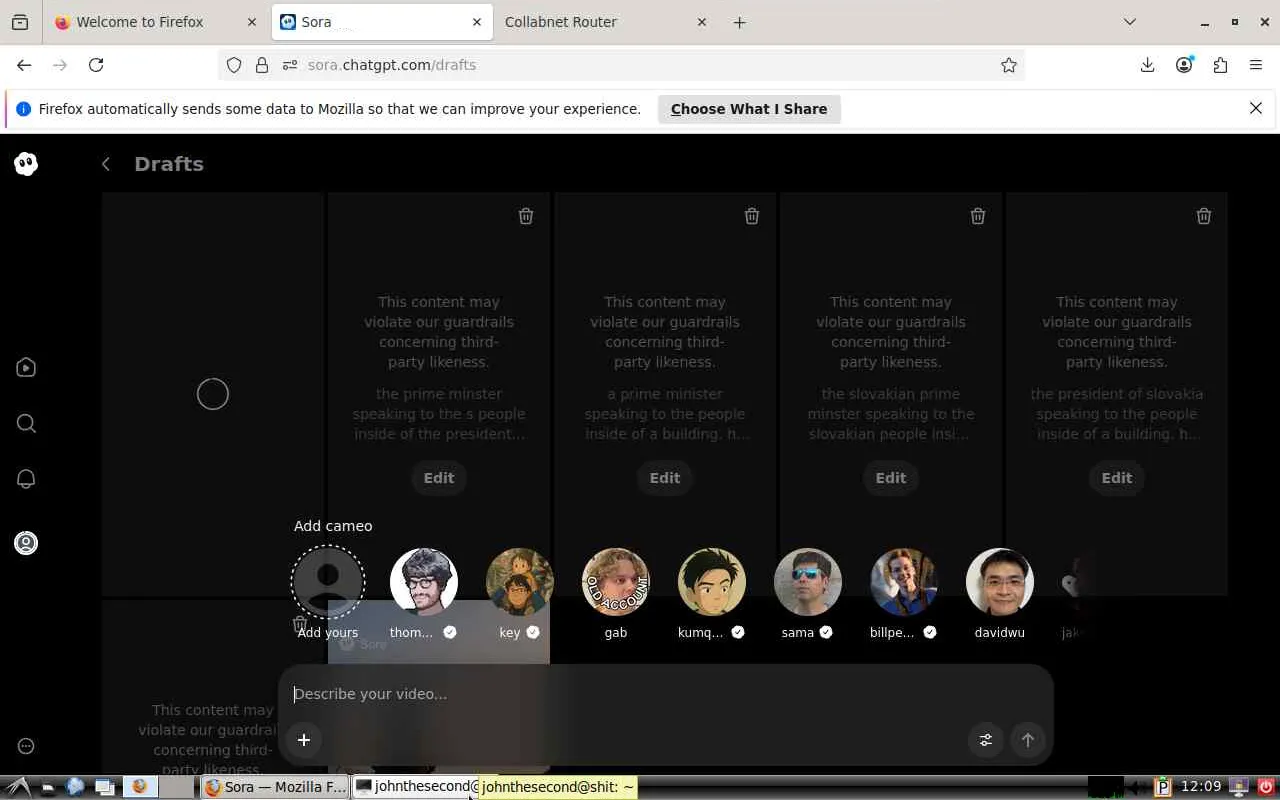Go back using the Drafts back arrow
This screenshot has height=800, width=1280.
pyautogui.click(x=106, y=164)
